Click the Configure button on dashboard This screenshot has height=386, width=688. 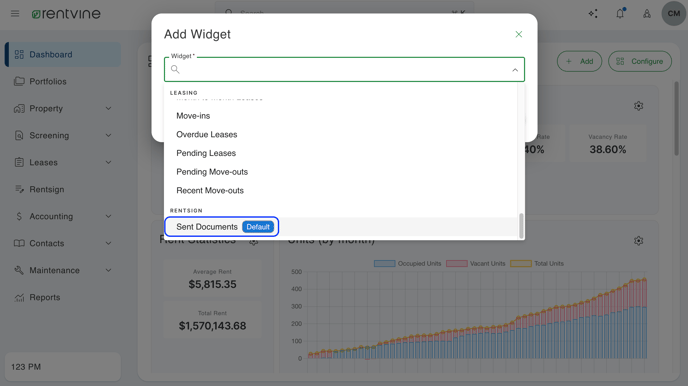click(640, 61)
